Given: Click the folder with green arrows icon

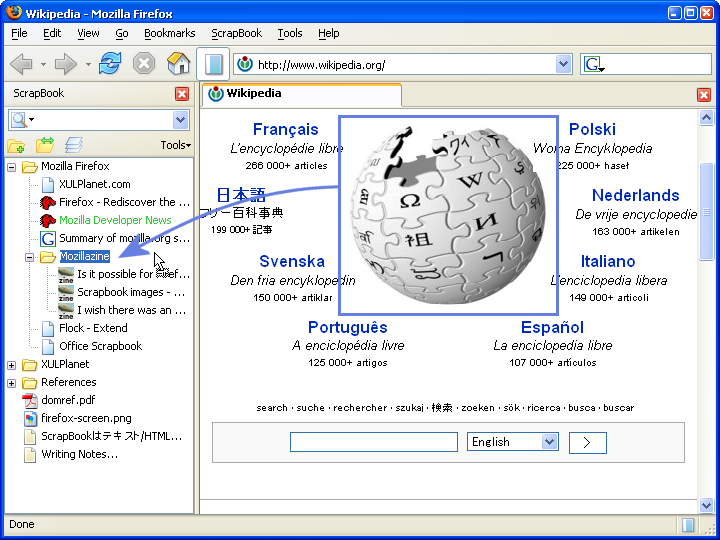Looking at the screenshot, I should click(45, 145).
